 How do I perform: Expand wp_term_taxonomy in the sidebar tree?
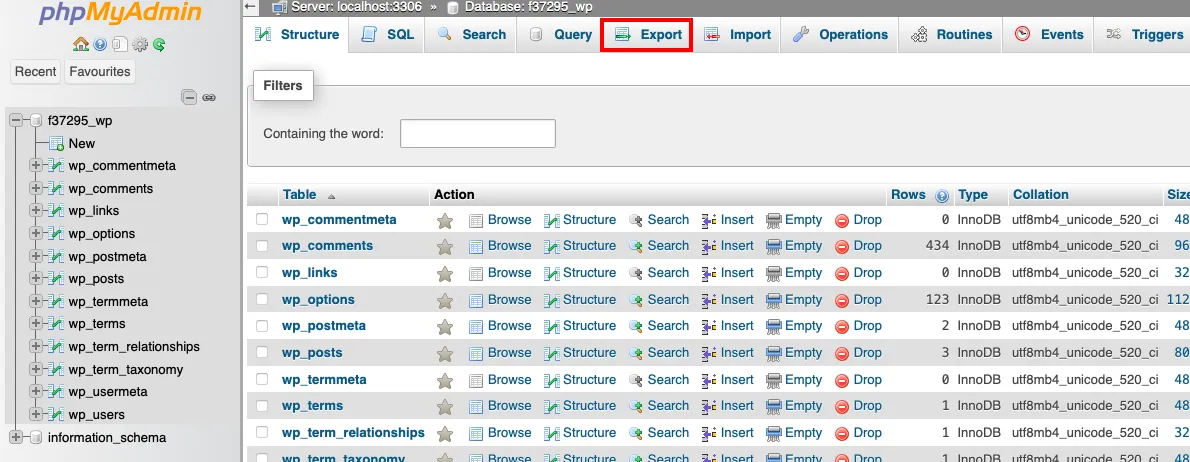(35, 369)
